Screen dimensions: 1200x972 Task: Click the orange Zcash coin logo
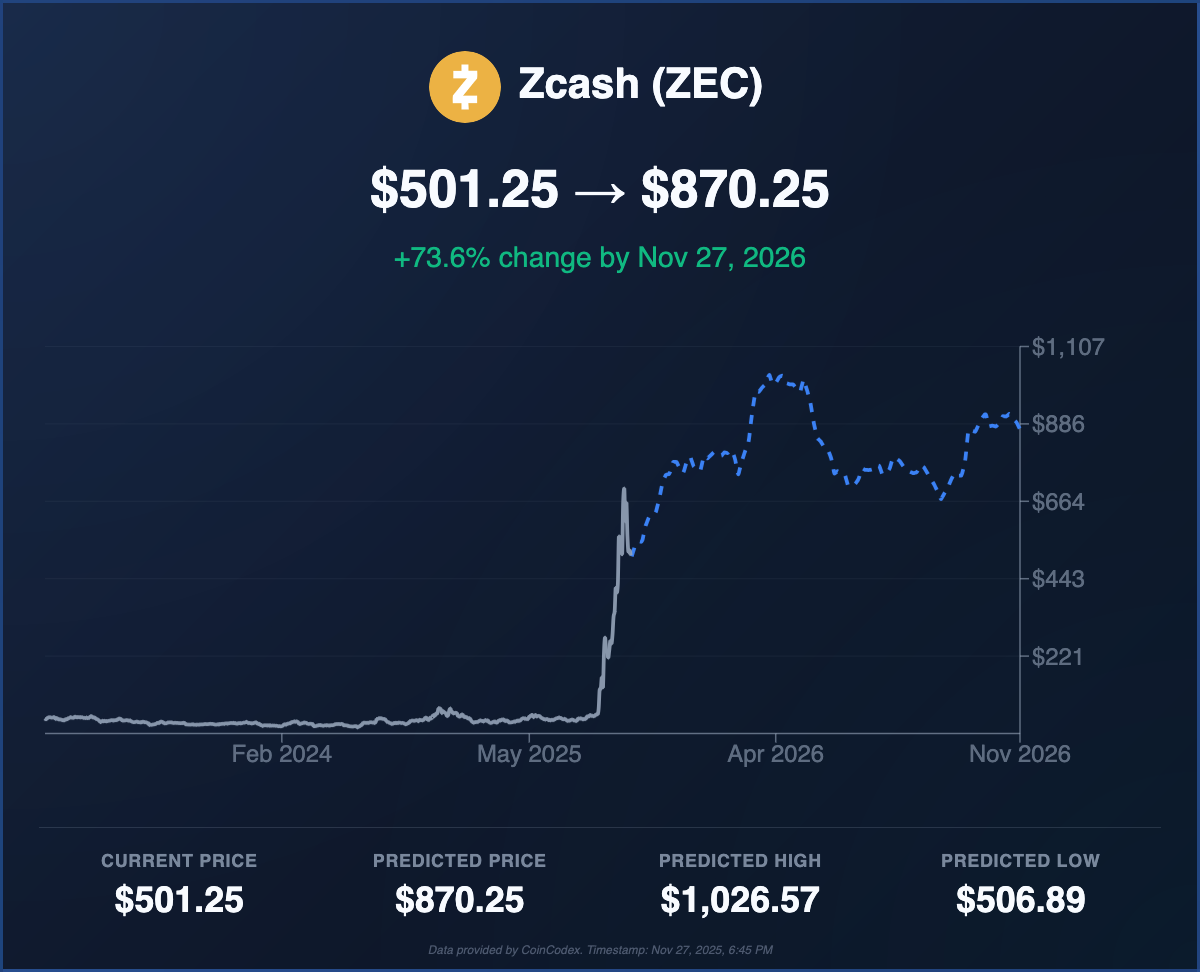coord(464,87)
